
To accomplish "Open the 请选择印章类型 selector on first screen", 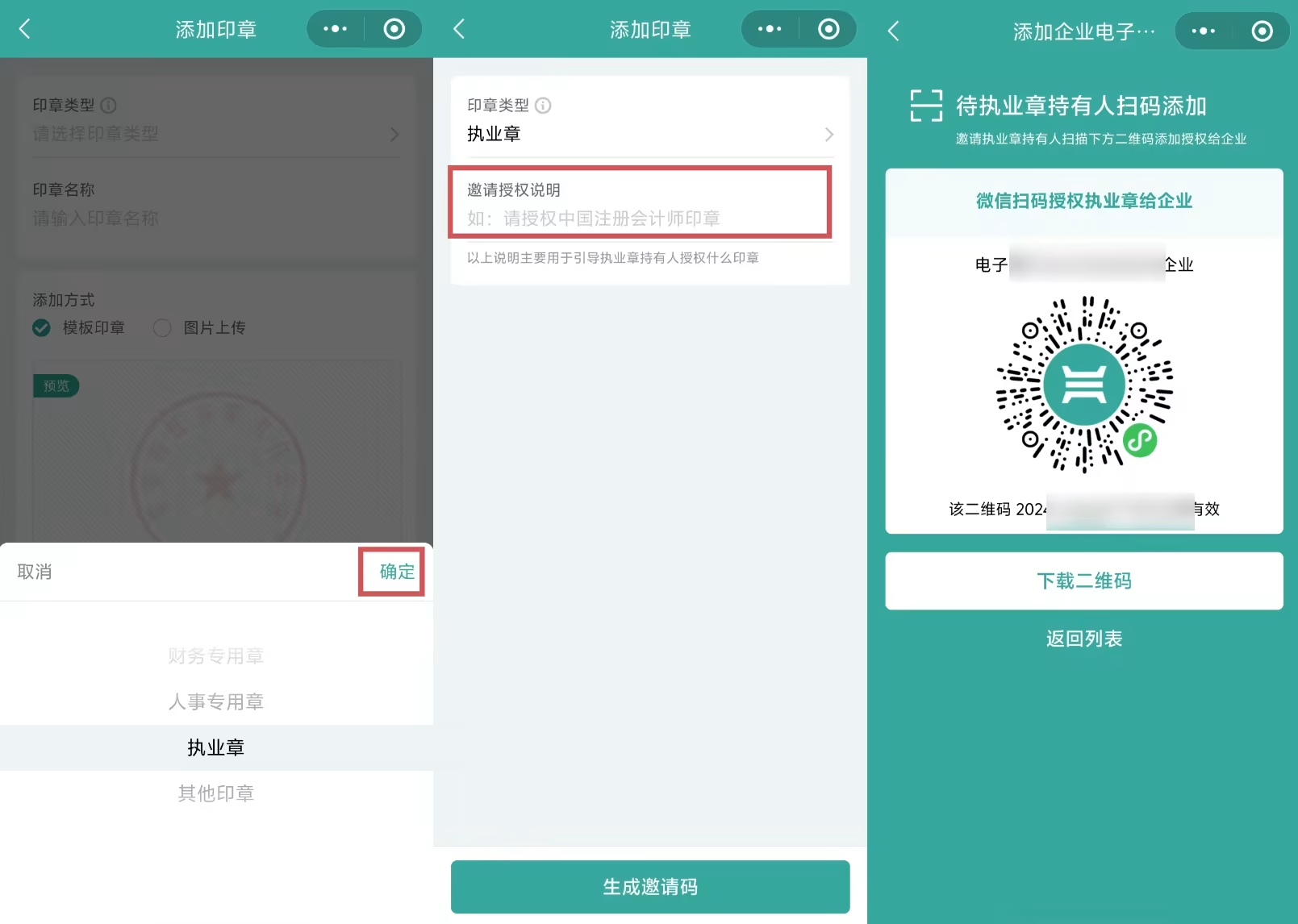I will coord(216,134).
